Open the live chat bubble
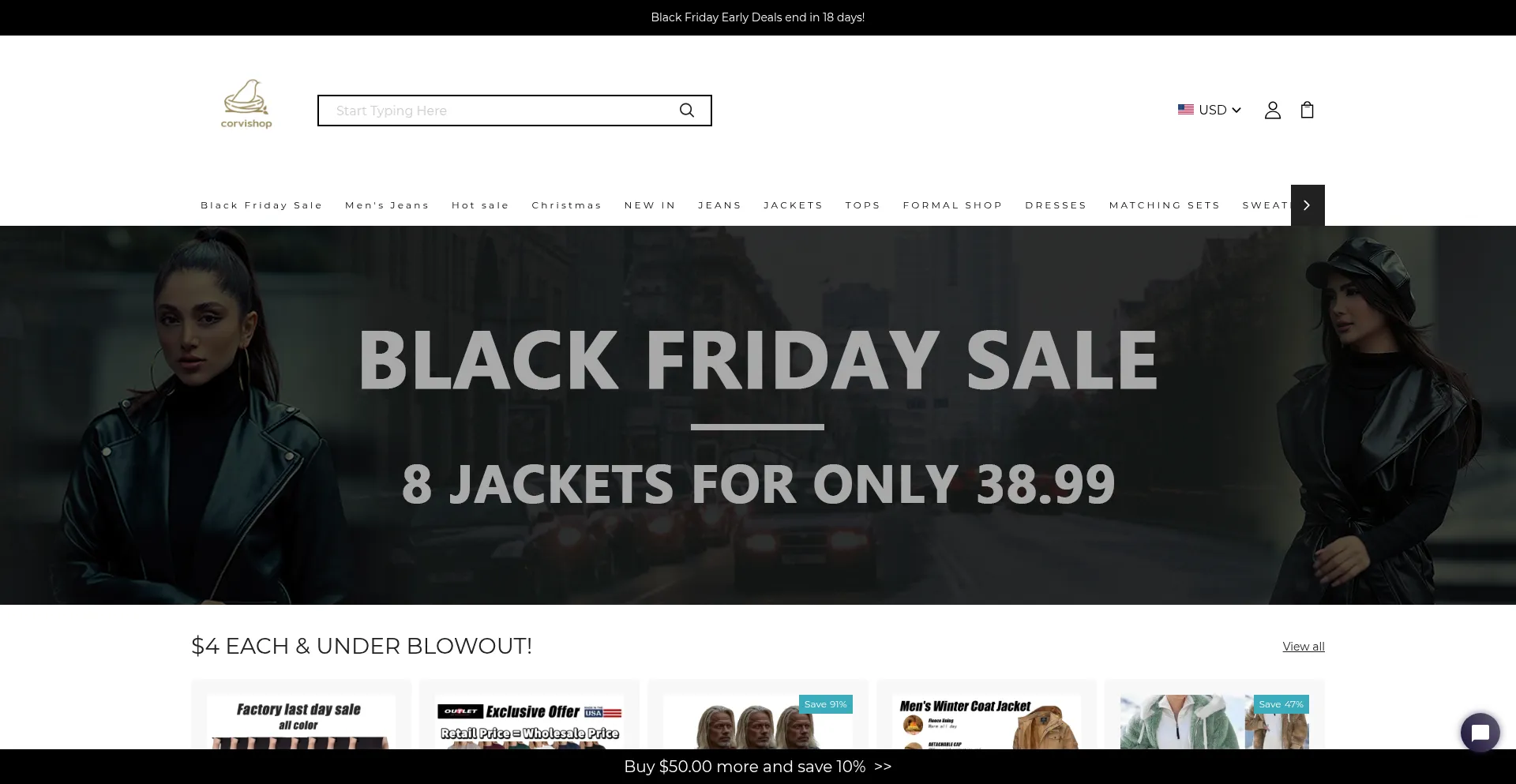The width and height of the screenshot is (1516, 784). click(x=1480, y=733)
